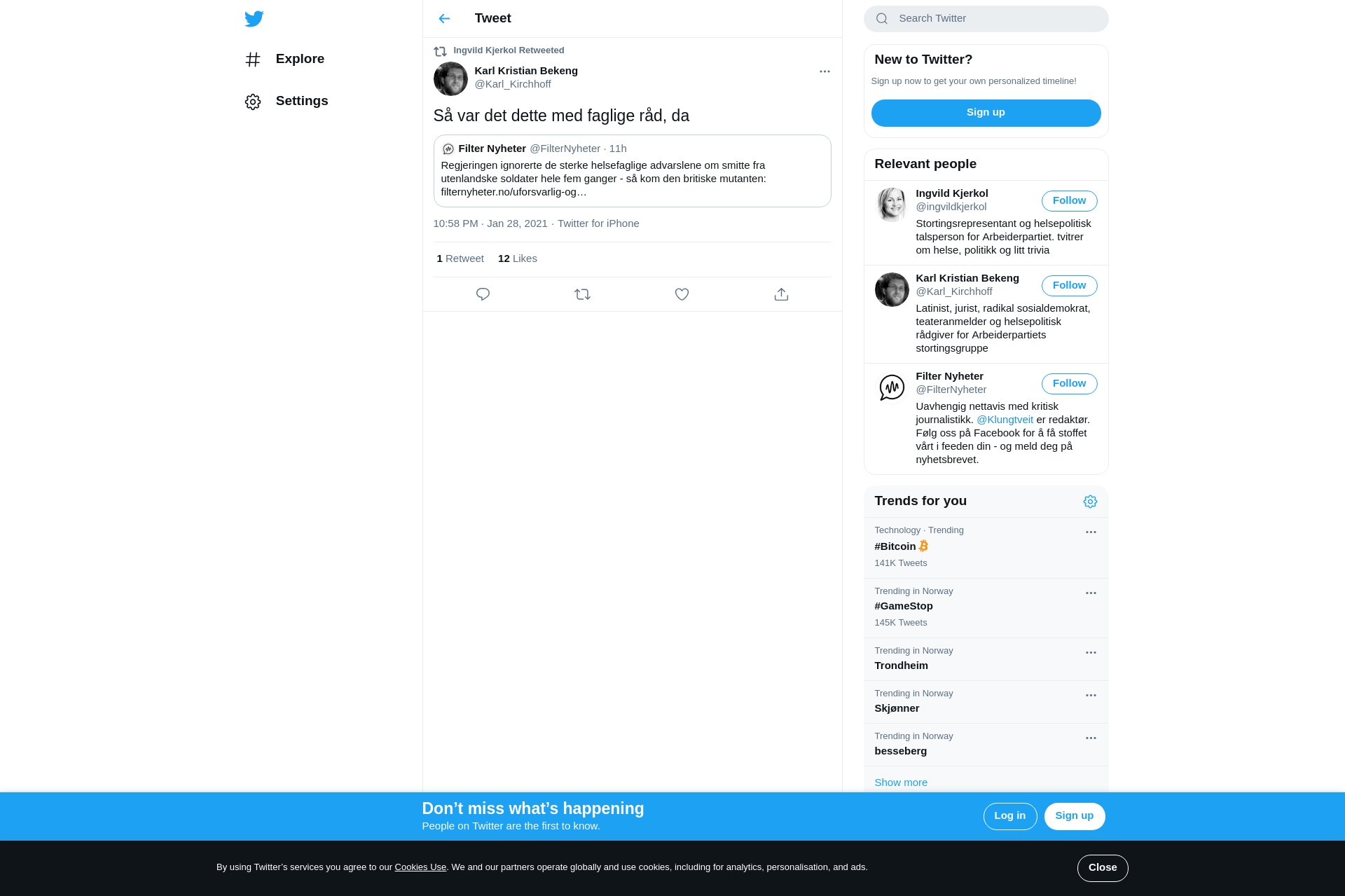Click the Log in button
This screenshot has width=1345, height=896.
1009,816
